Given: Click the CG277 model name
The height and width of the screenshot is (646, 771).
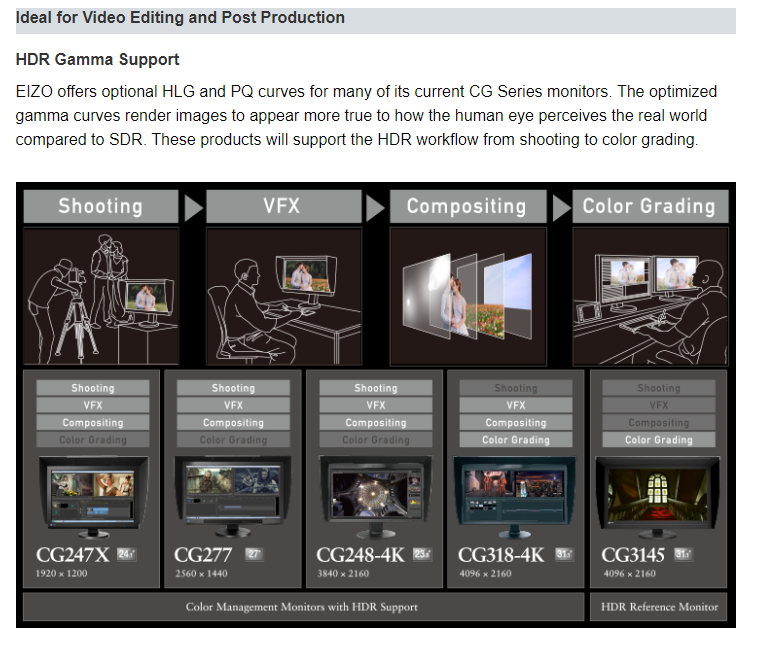Looking at the screenshot, I should pyautogui.click(x=203, y=555).
